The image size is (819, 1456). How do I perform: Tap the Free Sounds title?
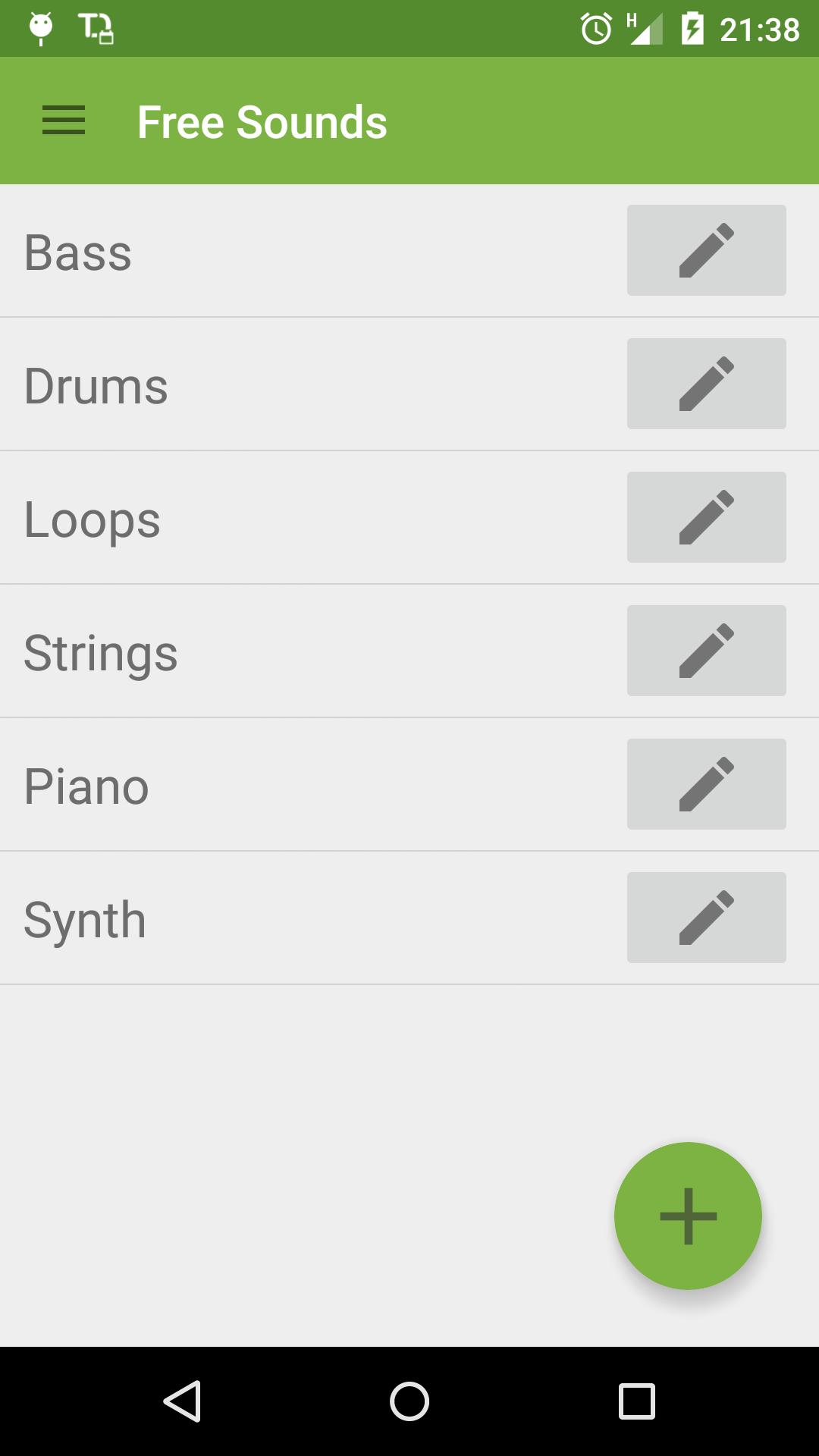click(x=262, y=122)
